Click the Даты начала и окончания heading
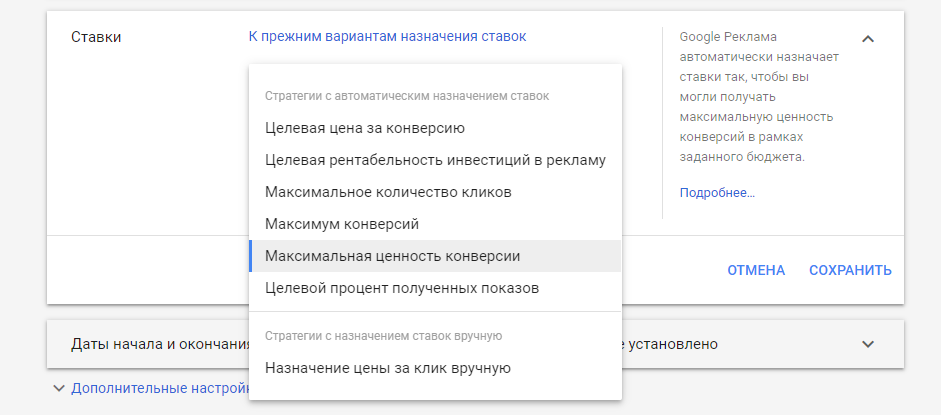Image resolution: width=941 pixels, height=415 pixels. click(159, 344)
